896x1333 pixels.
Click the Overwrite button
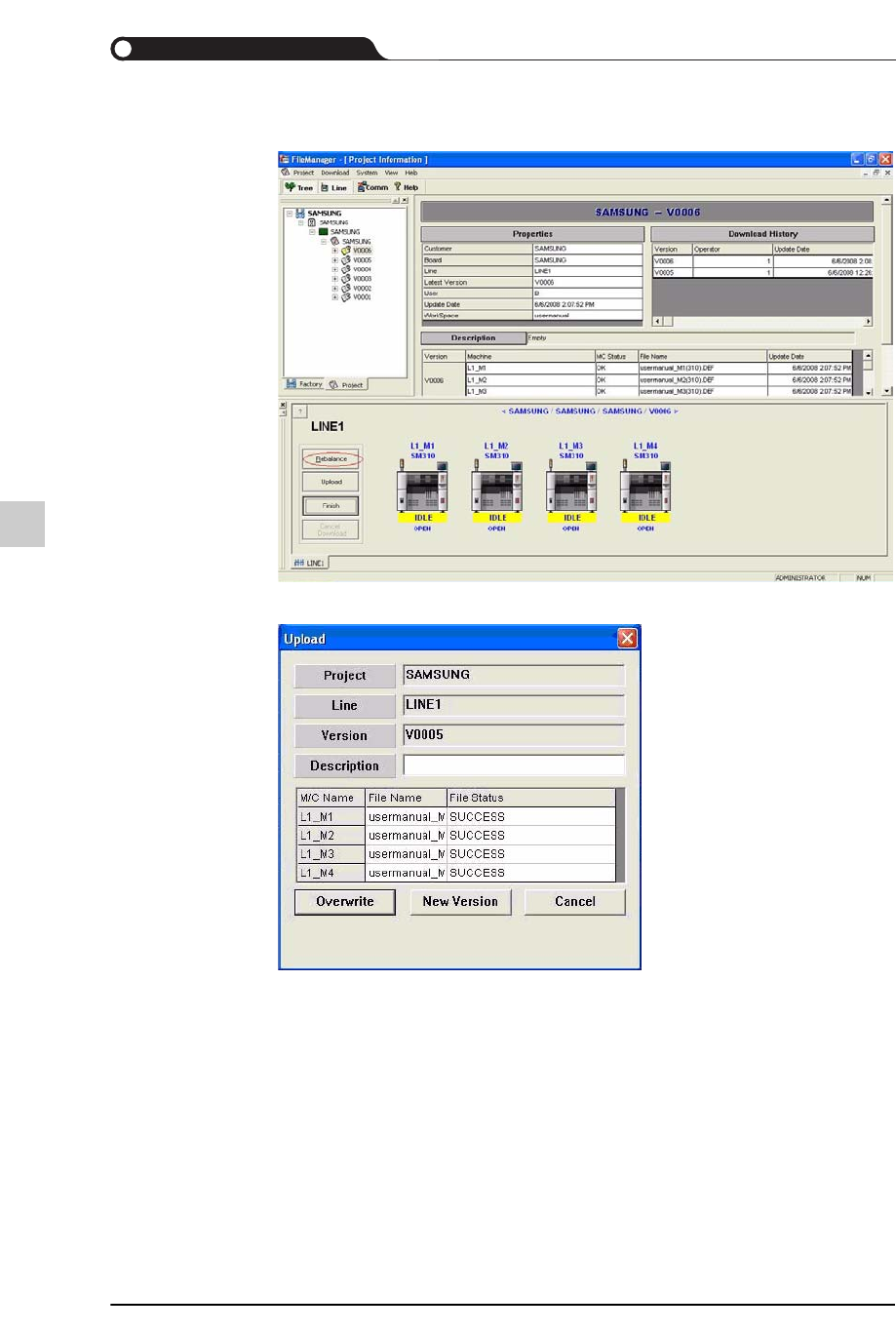coord(345,902)
